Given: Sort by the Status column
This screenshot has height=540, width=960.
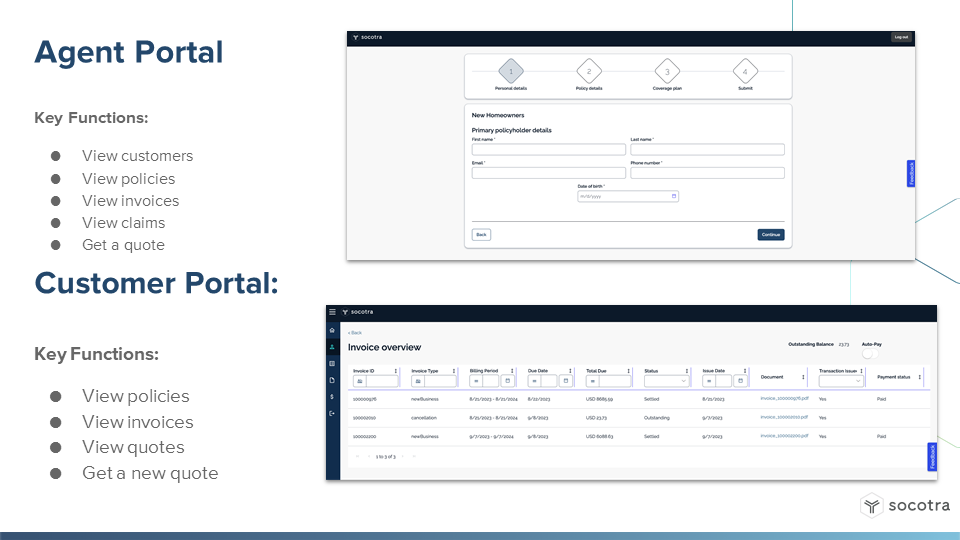Looking at the screenshot, I should point(686,371).
